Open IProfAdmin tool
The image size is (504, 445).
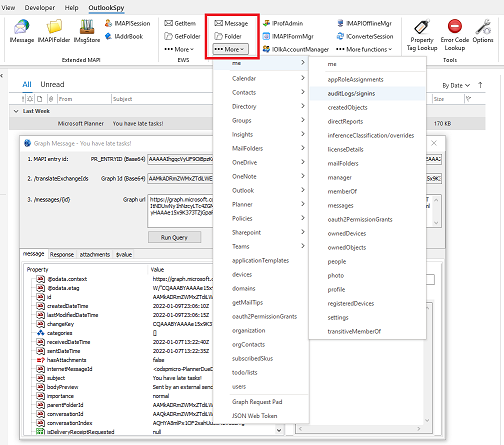click(x=283, y=23)
